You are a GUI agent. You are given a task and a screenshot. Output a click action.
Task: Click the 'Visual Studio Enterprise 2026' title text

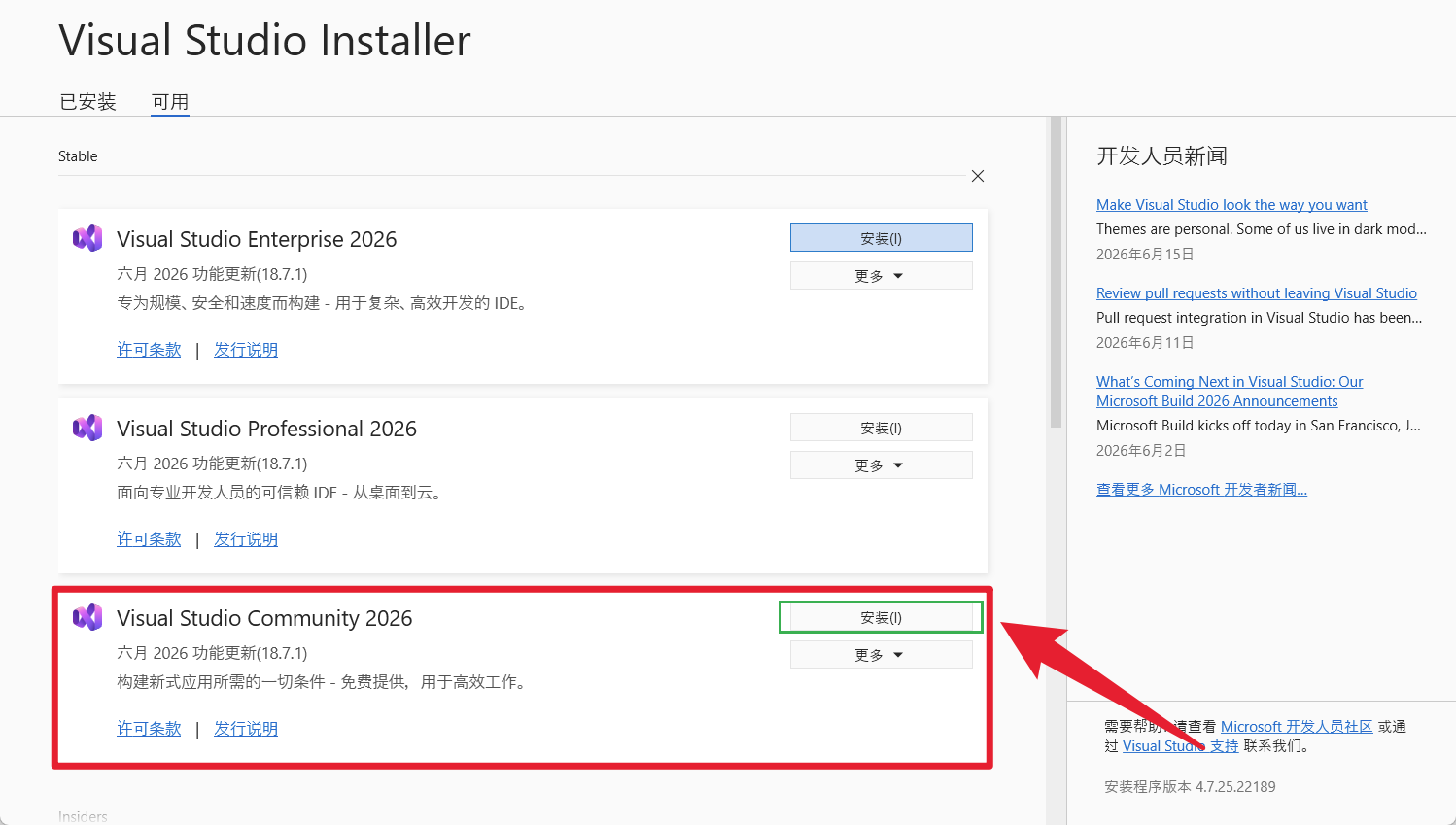(257, 239)
